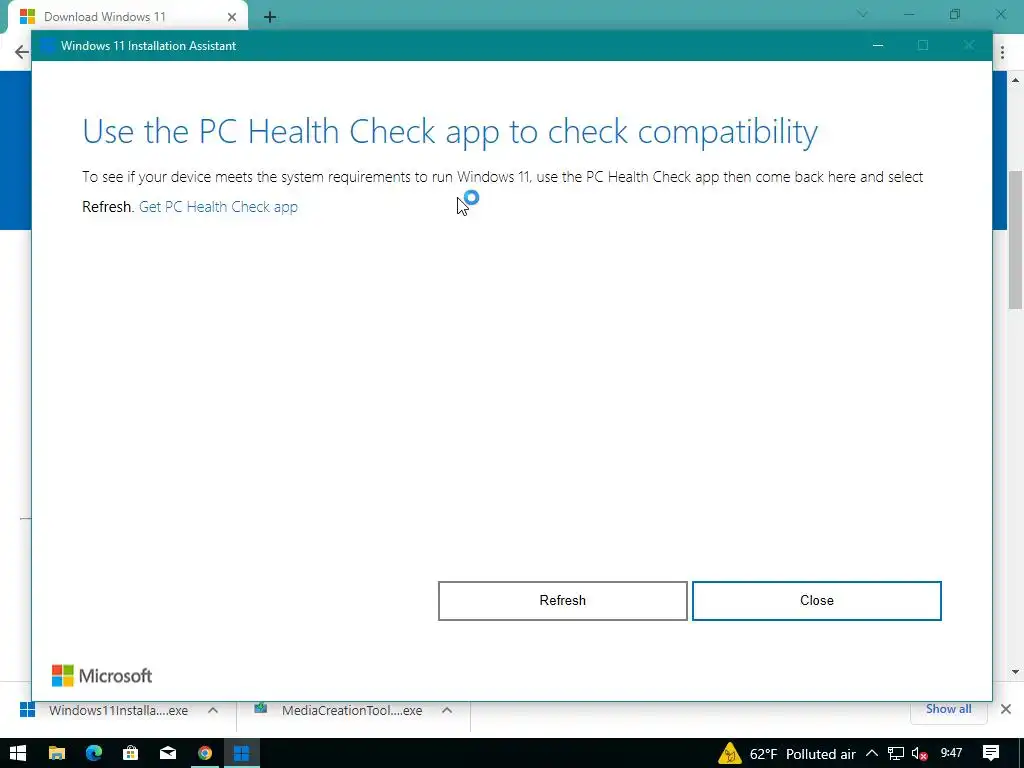This screenshot has height=768, width=1024.
Task: Open the weather air quality warning icon
Action: click(730, 753)
